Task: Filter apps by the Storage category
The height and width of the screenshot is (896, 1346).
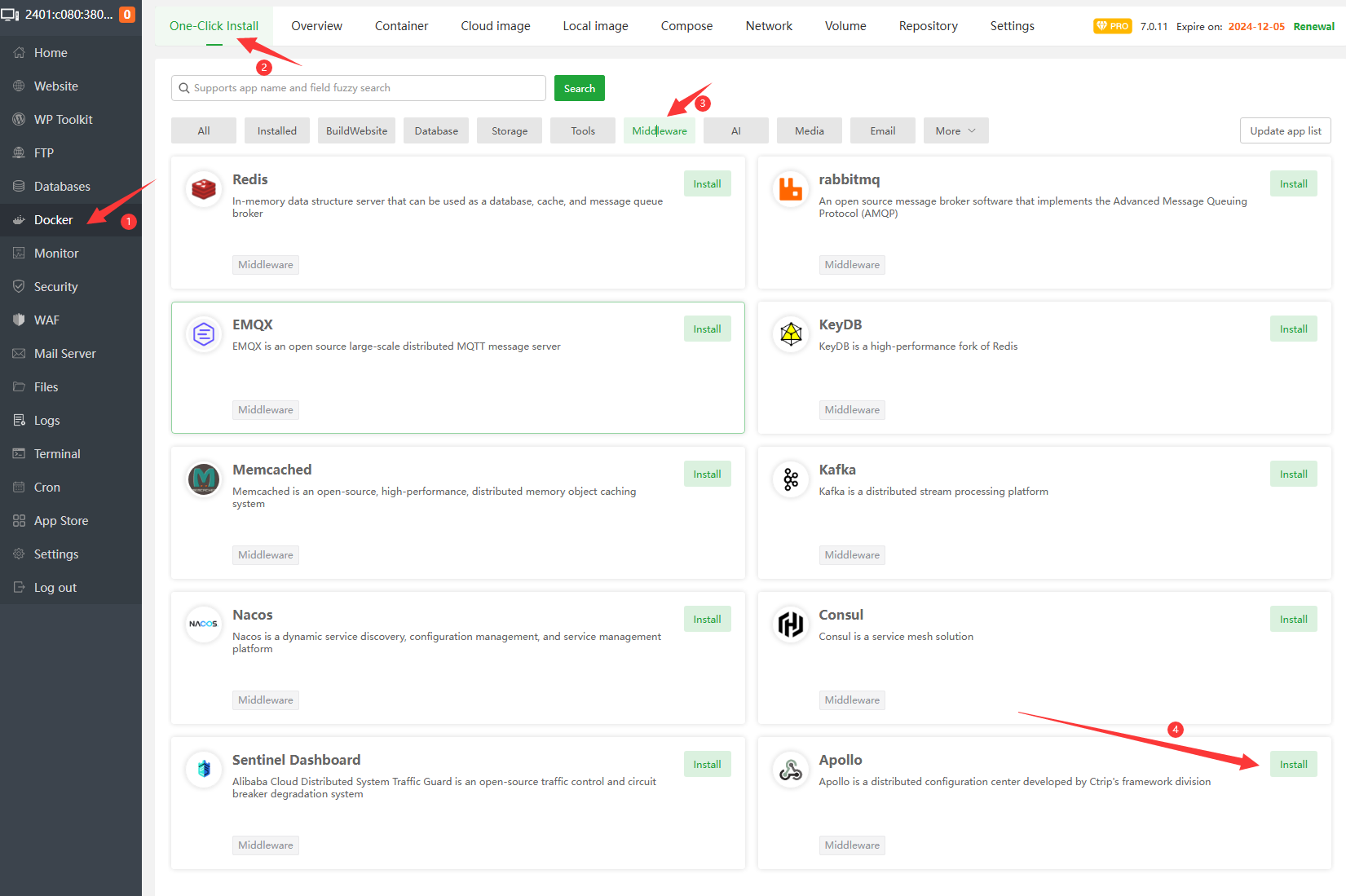Action: [510, 131]
